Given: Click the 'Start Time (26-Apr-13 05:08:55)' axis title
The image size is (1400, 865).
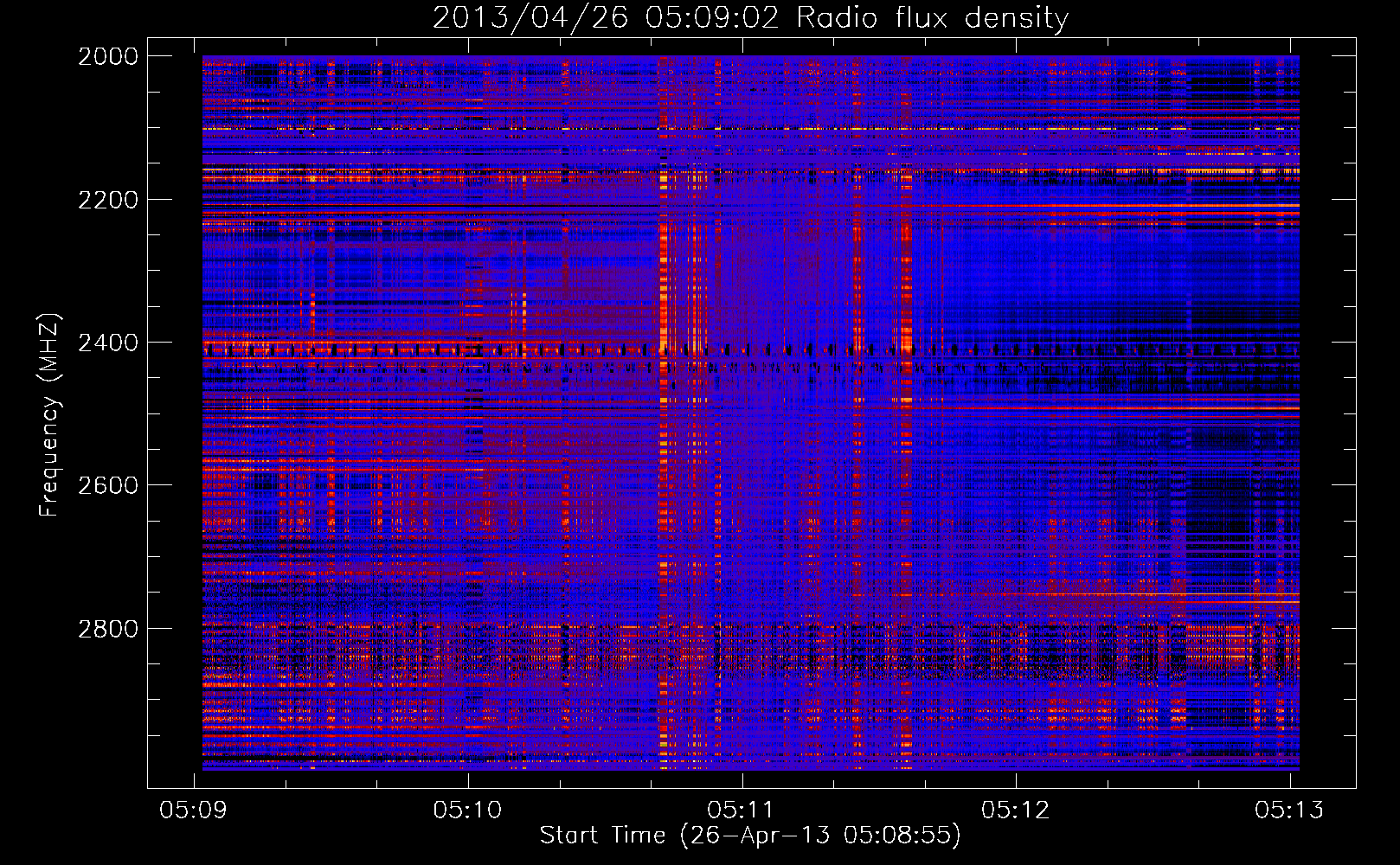Looking at the screenshot, I should pos(750,836).
